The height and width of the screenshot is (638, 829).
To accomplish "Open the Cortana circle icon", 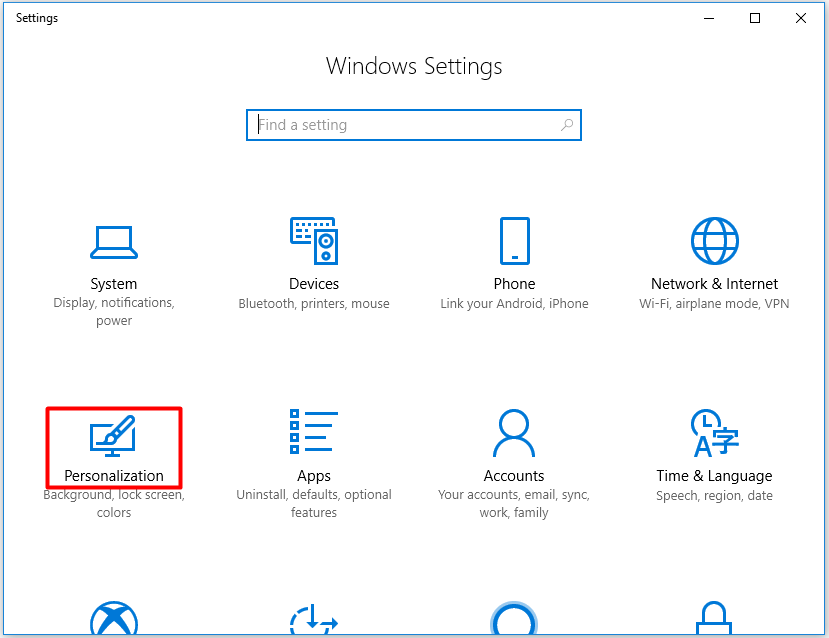I will point(514,620).
